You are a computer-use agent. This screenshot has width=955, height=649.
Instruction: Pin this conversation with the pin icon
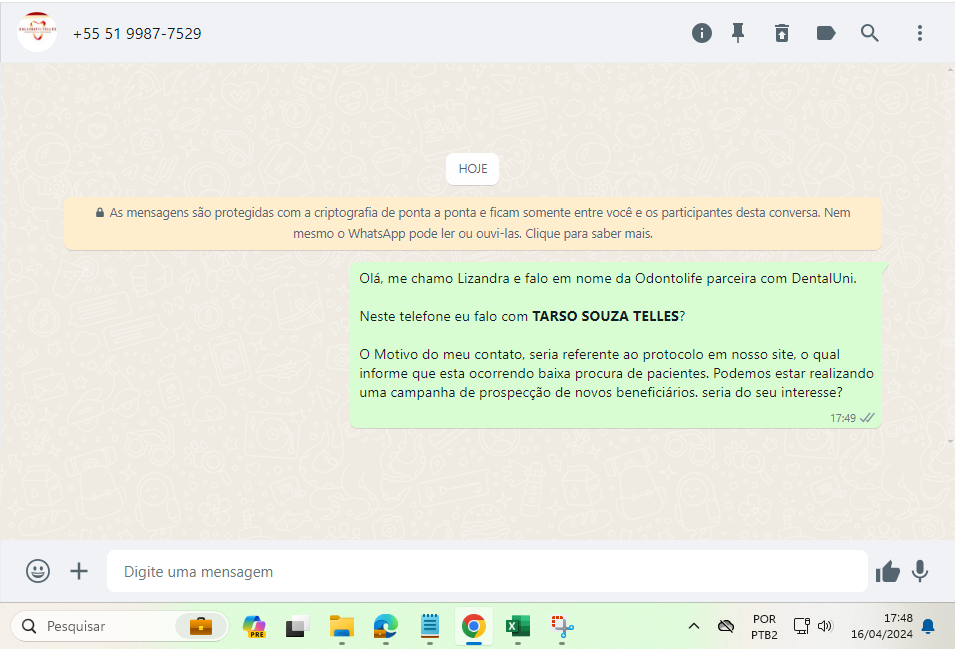click(738, 33)
